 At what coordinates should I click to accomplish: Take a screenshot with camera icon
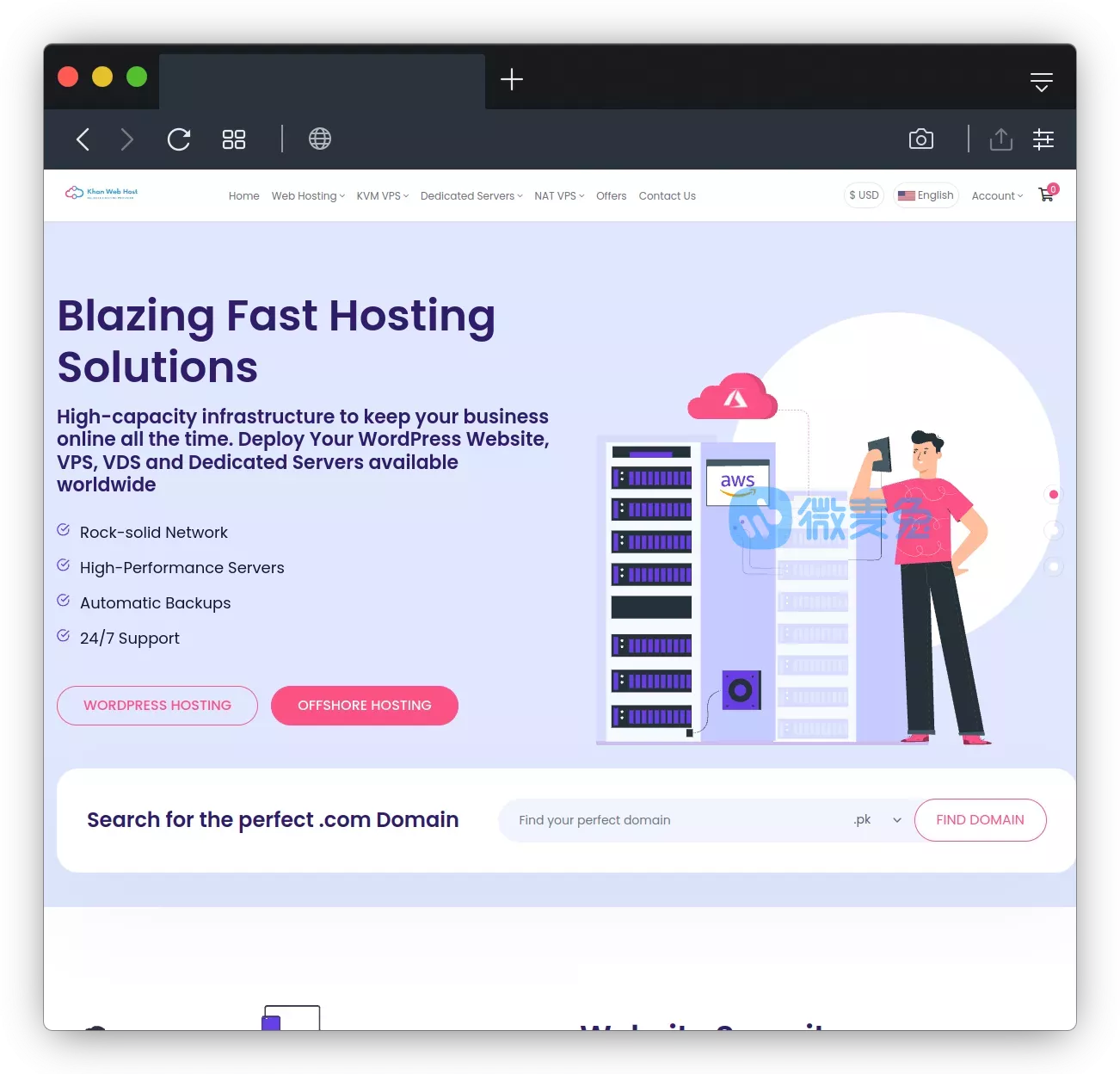pyautogui.click(x=920, y=139)
